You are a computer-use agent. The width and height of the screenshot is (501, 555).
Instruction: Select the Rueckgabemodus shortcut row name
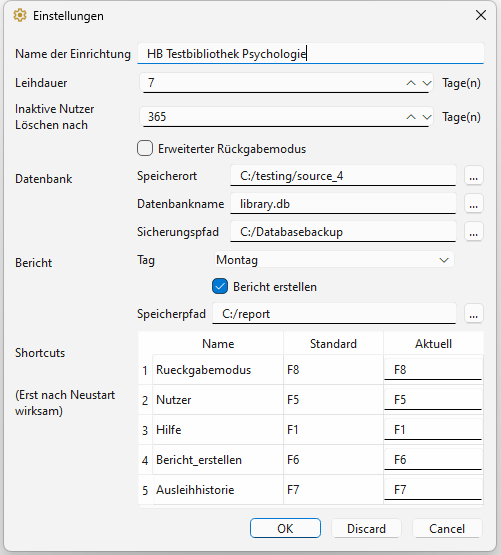218,370
